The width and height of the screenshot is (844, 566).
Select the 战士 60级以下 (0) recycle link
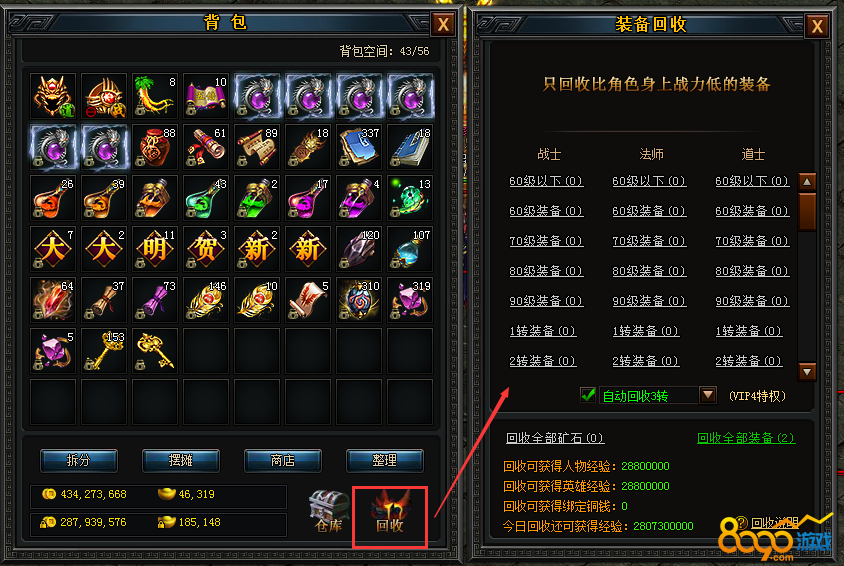546,181
